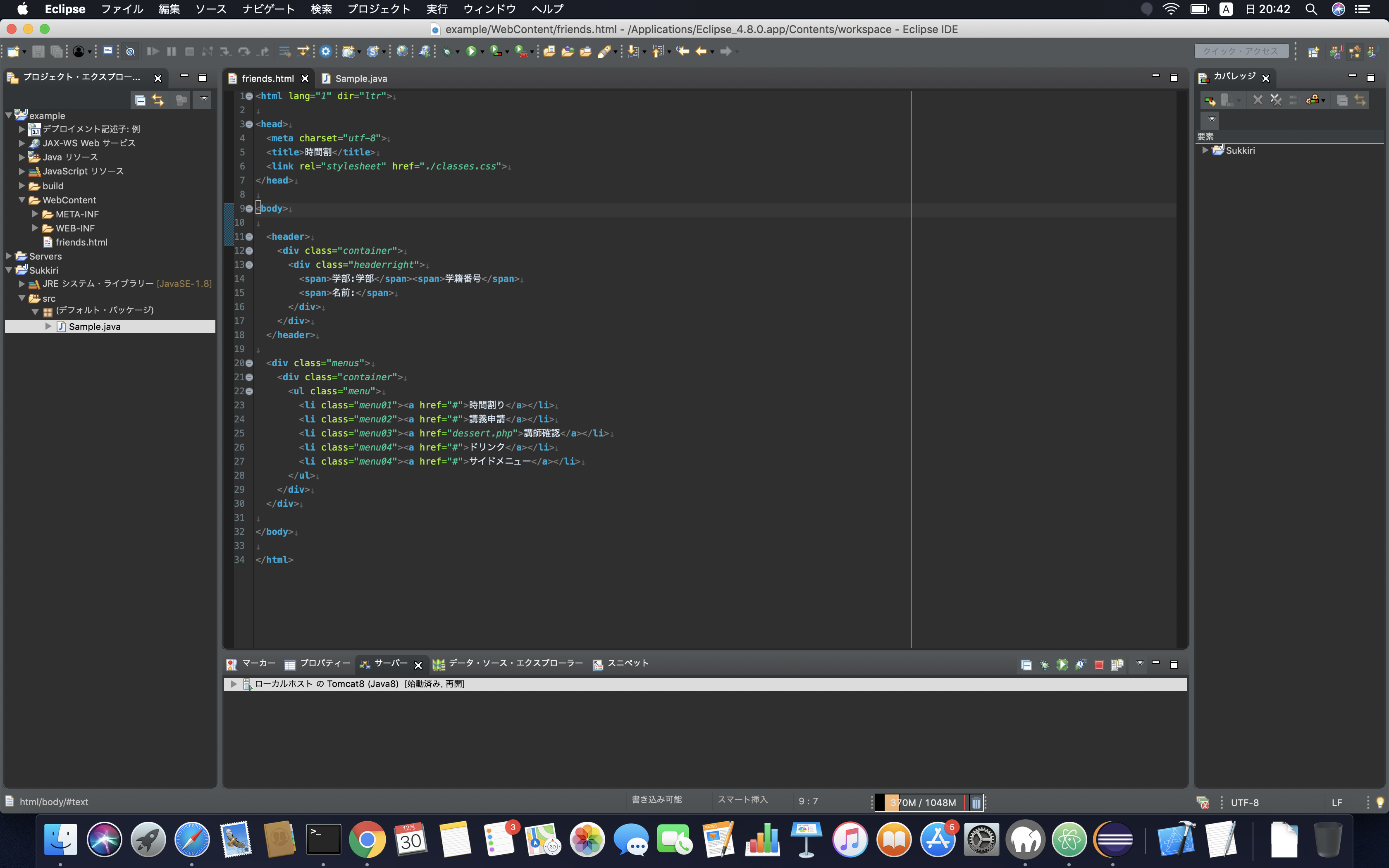1389x868 pixels.
Task: Open the マーカー view tab
Action: [x=258, y=664]
